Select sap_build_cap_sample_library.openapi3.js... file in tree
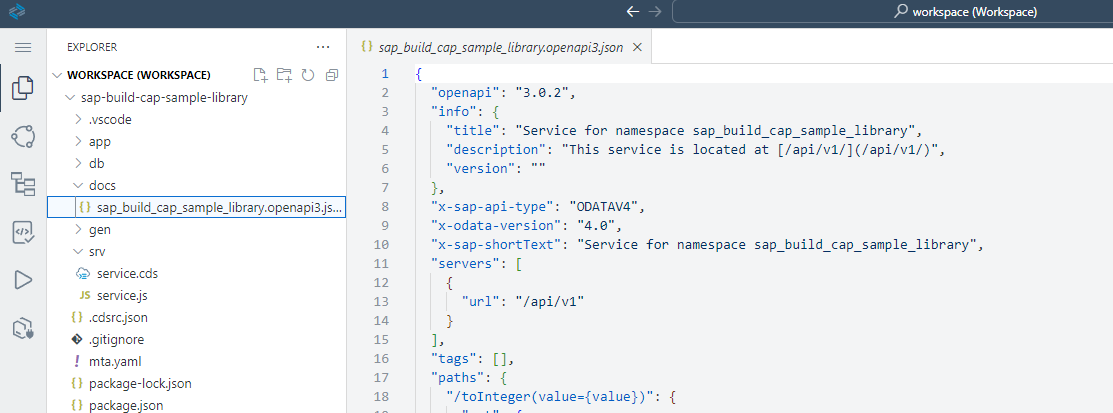 (x=197, y=207)
